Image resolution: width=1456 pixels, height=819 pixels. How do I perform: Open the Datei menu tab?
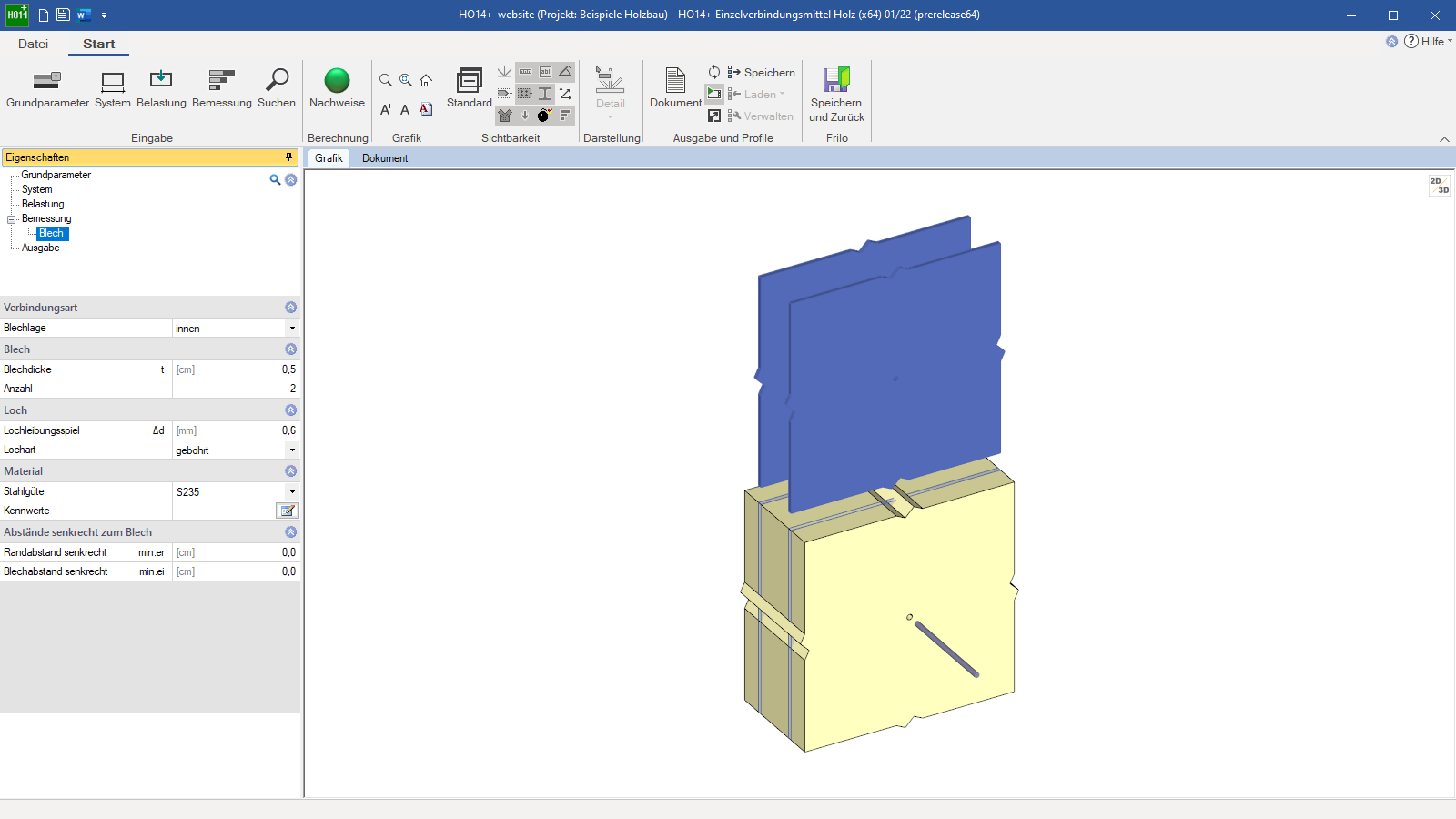[x=33, y=44]
